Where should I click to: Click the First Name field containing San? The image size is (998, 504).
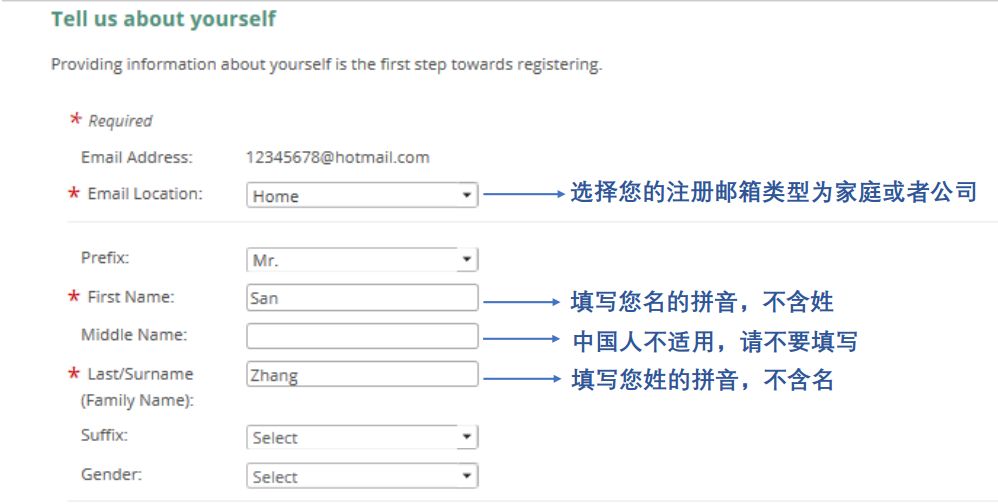[362, 298]
